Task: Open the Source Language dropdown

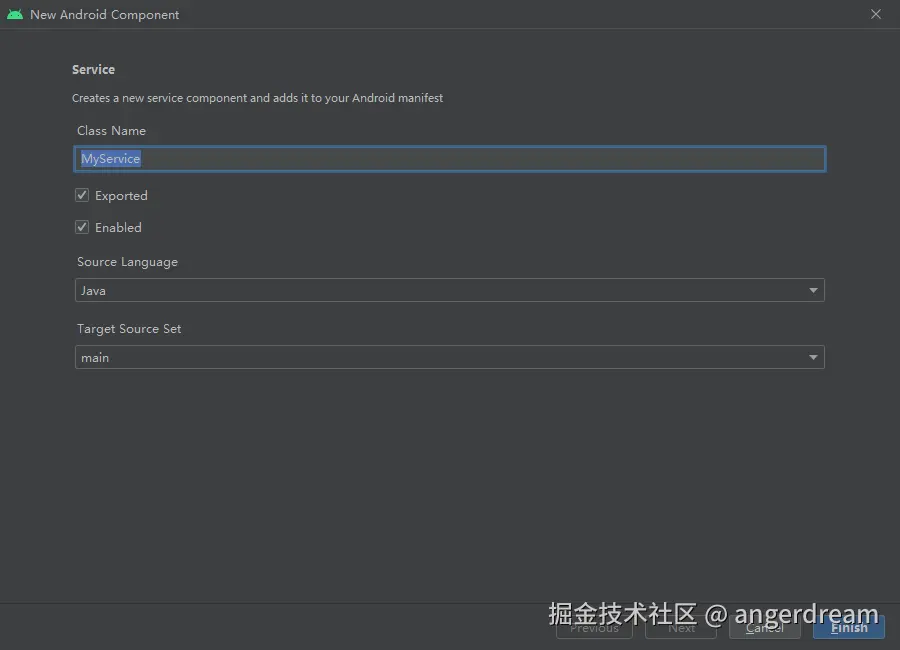Action: click(x=449, y=290)
